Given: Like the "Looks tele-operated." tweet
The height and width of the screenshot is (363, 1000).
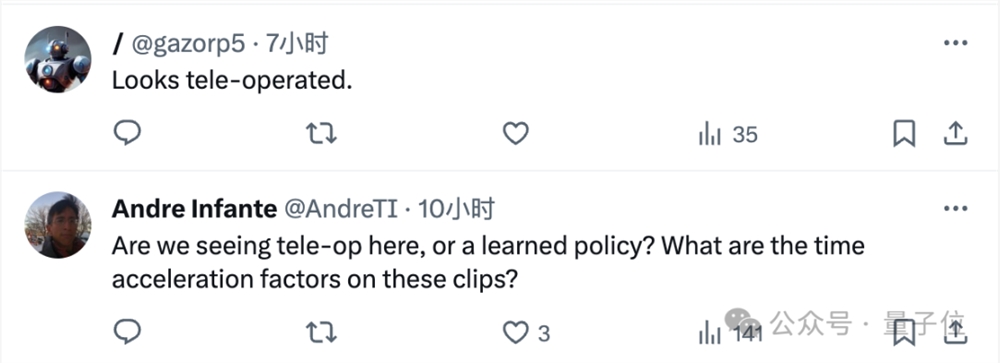Looking at the screenshot, I should [x=515, y=133].
